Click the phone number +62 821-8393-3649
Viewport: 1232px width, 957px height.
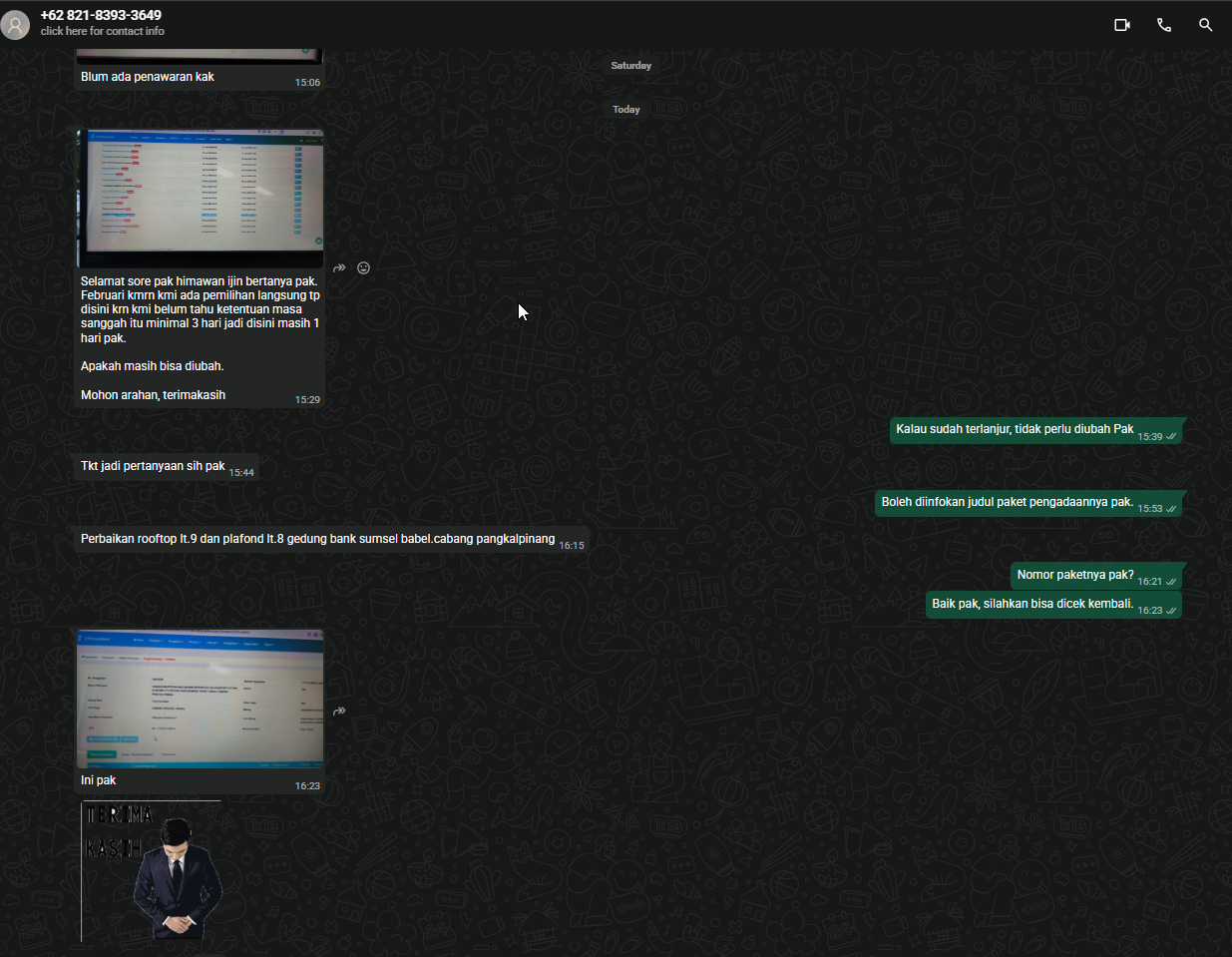click(x=101, y=15)
